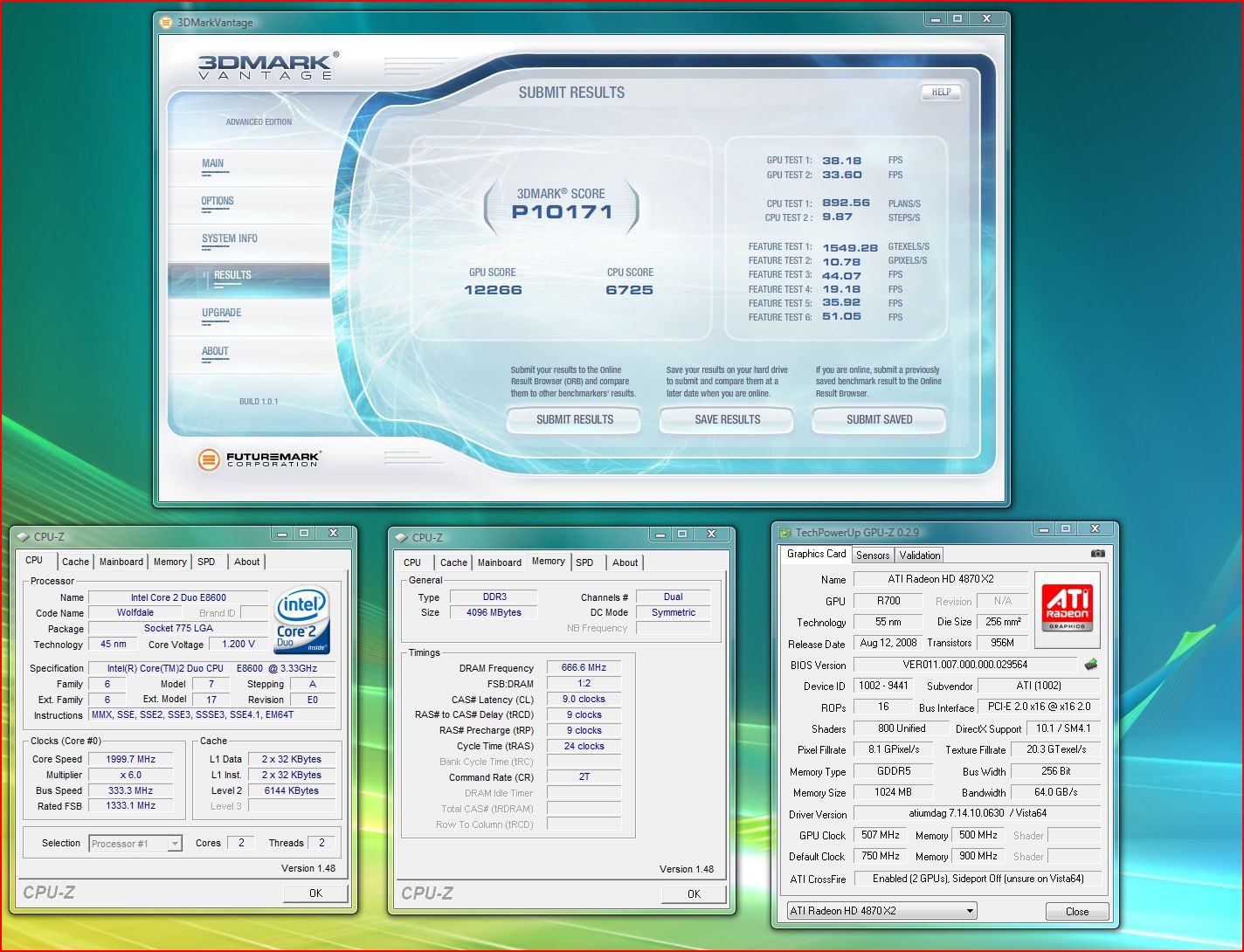Click the GPU-Z camera screenshot icon

click(1098, 553)
